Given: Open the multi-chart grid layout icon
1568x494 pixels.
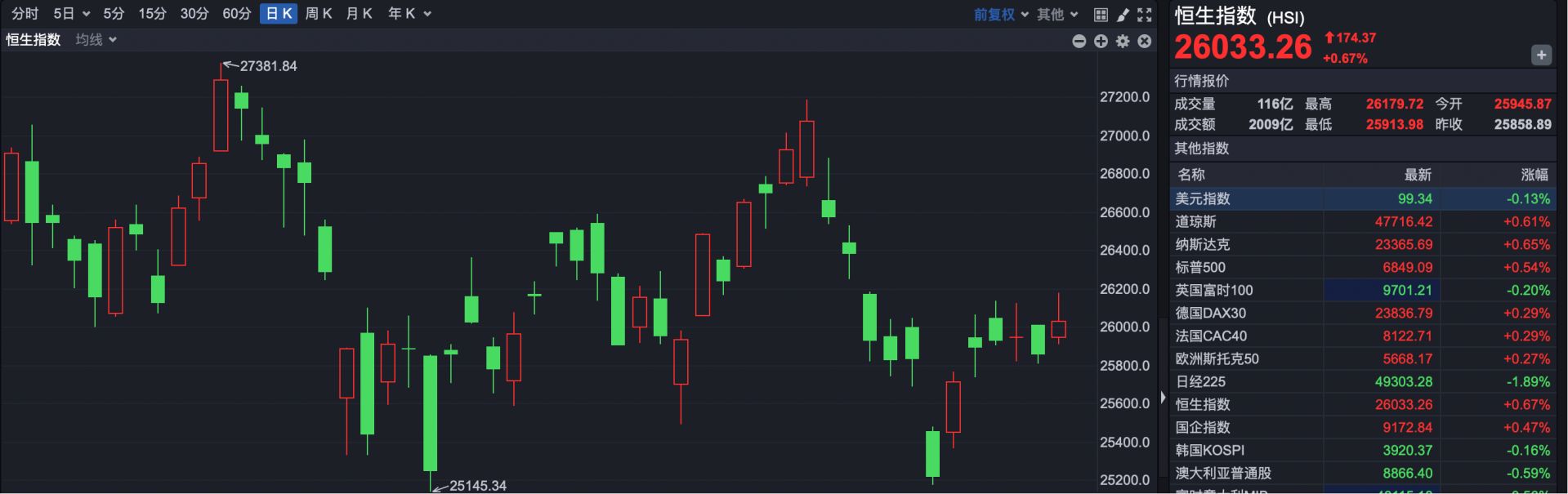Looking at the screenshot, I should 1101,15.
